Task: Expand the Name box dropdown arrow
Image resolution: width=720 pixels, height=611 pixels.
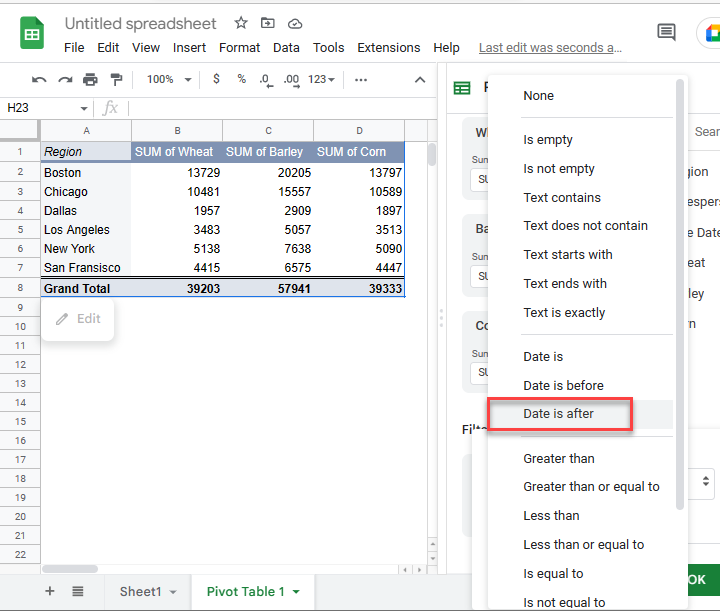Action: coord(84,108)
